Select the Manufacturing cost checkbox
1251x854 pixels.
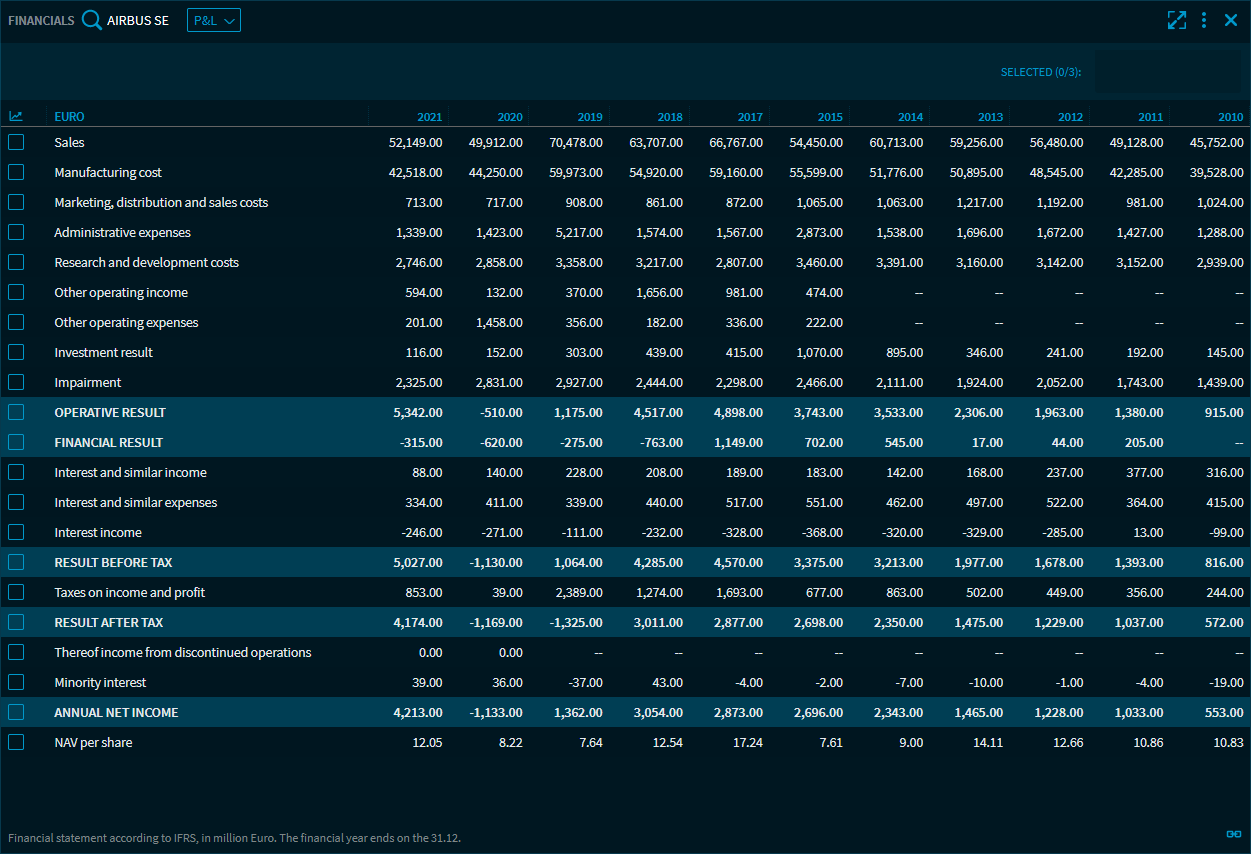pos(16,173)
